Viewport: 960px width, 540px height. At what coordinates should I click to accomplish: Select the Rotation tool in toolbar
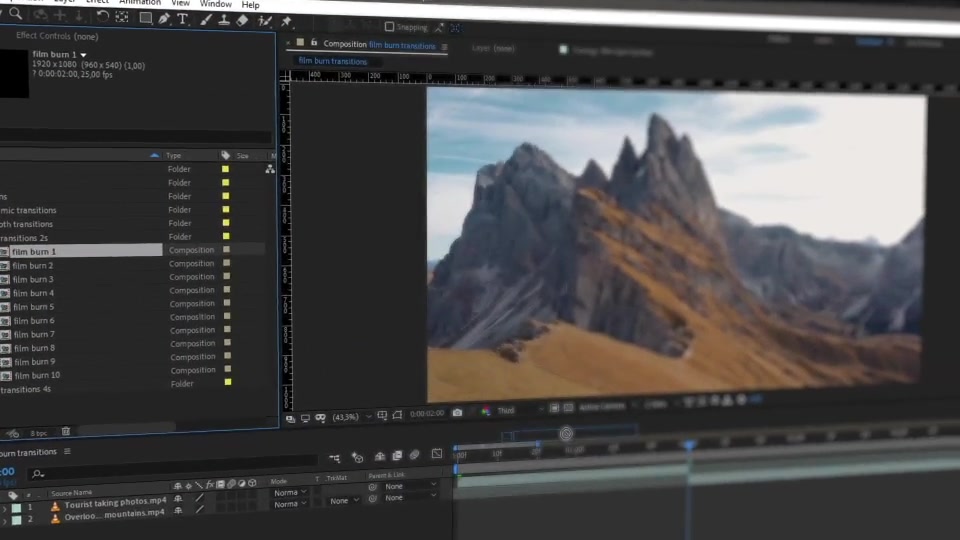click(102, 17)
